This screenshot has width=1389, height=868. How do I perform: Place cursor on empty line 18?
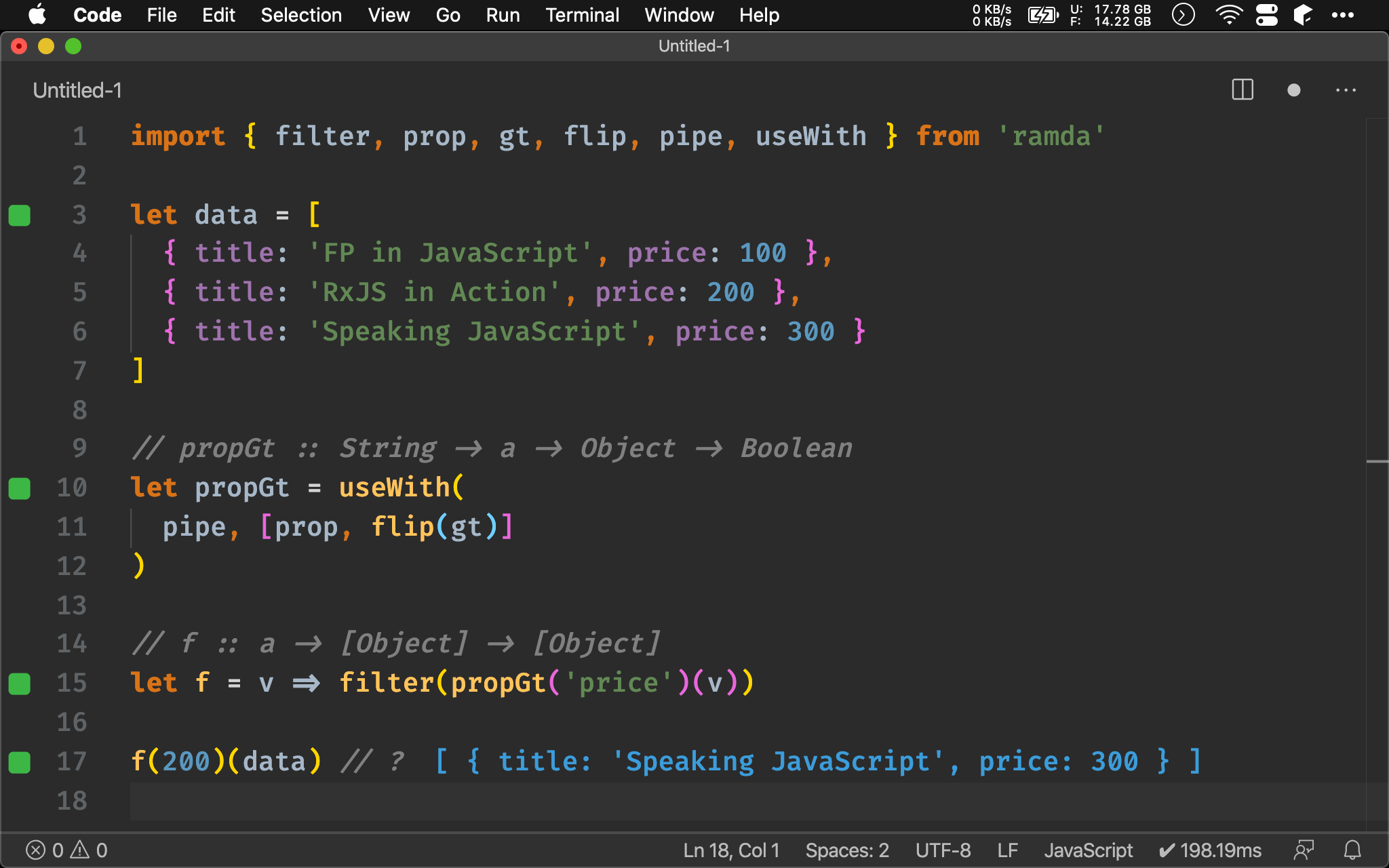pyautogui.click(x=746, y=801)
